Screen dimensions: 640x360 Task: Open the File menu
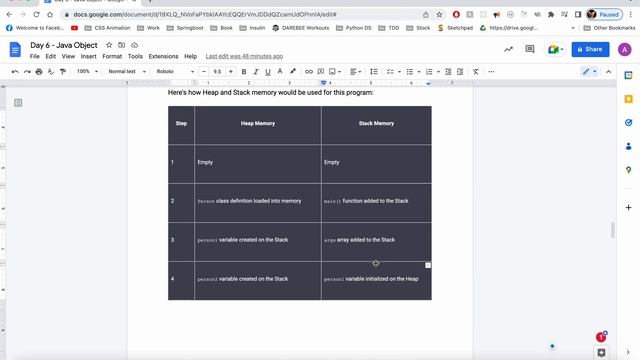click(x=35, y=56)
